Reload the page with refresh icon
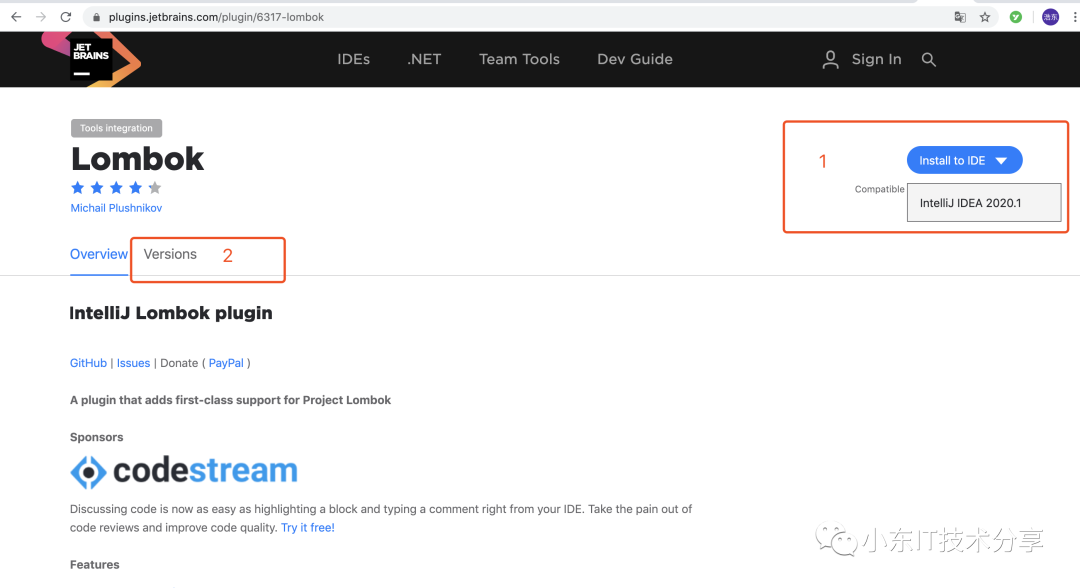Image resolution: width=1080 pixels, height=588 pixels. pos(65,17)
